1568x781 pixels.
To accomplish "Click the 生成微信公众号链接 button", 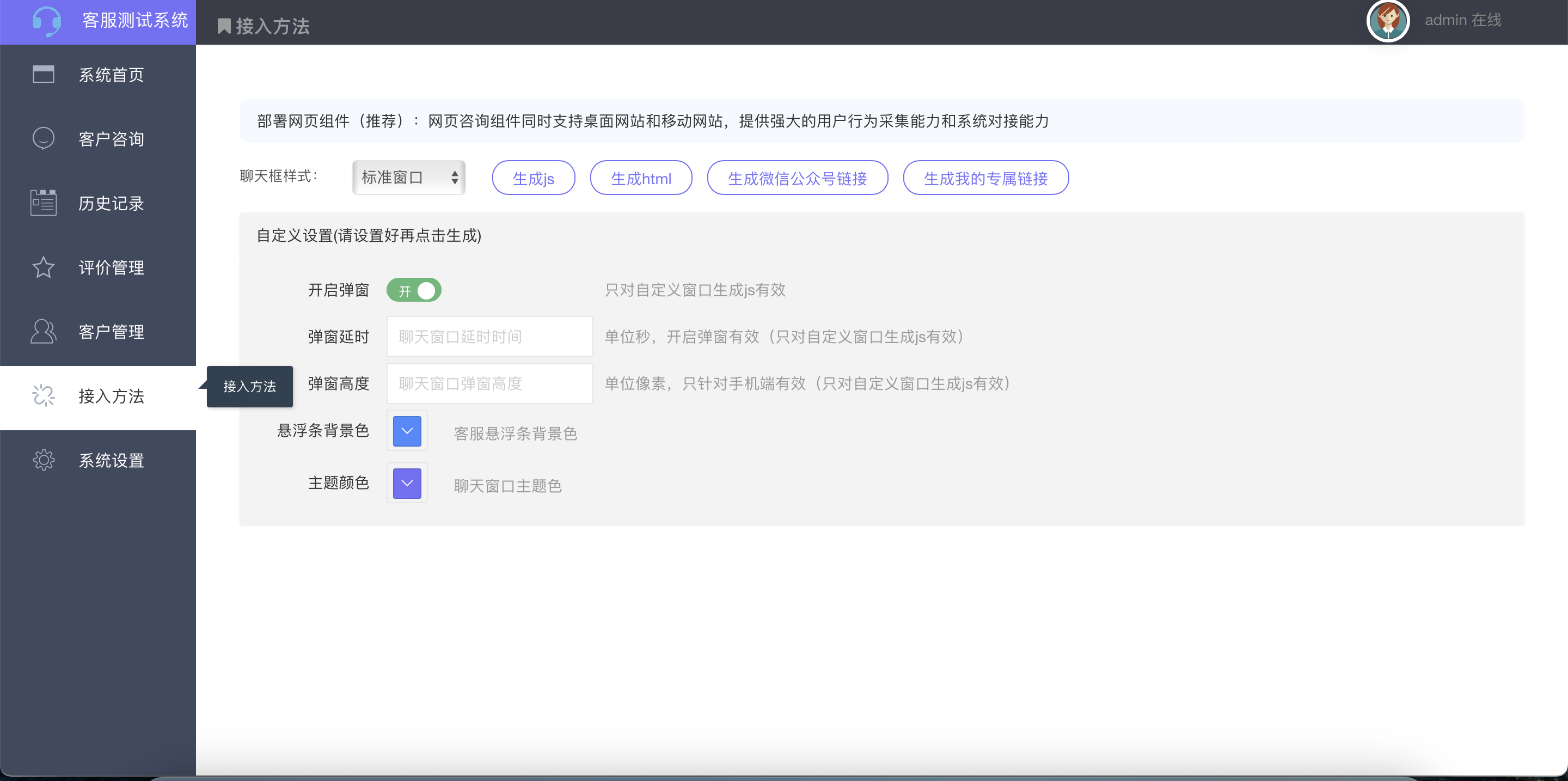I will click(x=798, y=177).
